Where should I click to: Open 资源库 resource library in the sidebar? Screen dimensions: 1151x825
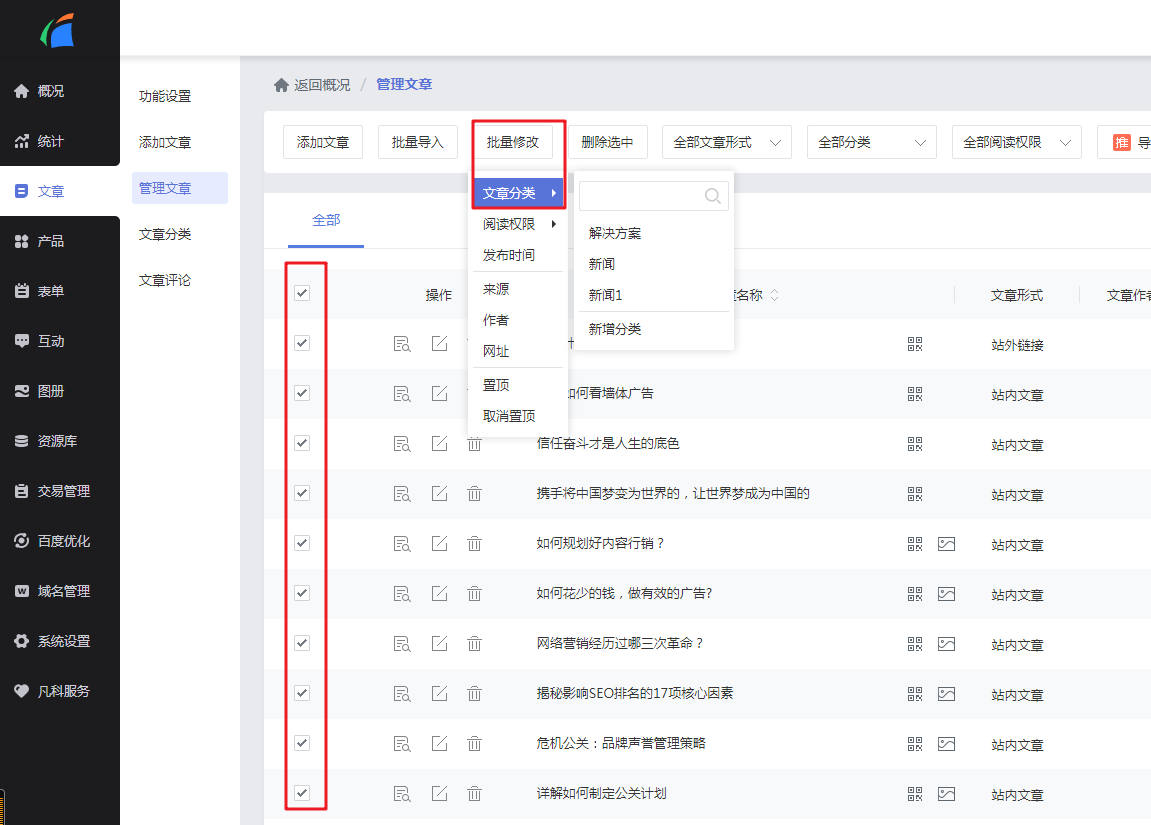coord(46,440)
